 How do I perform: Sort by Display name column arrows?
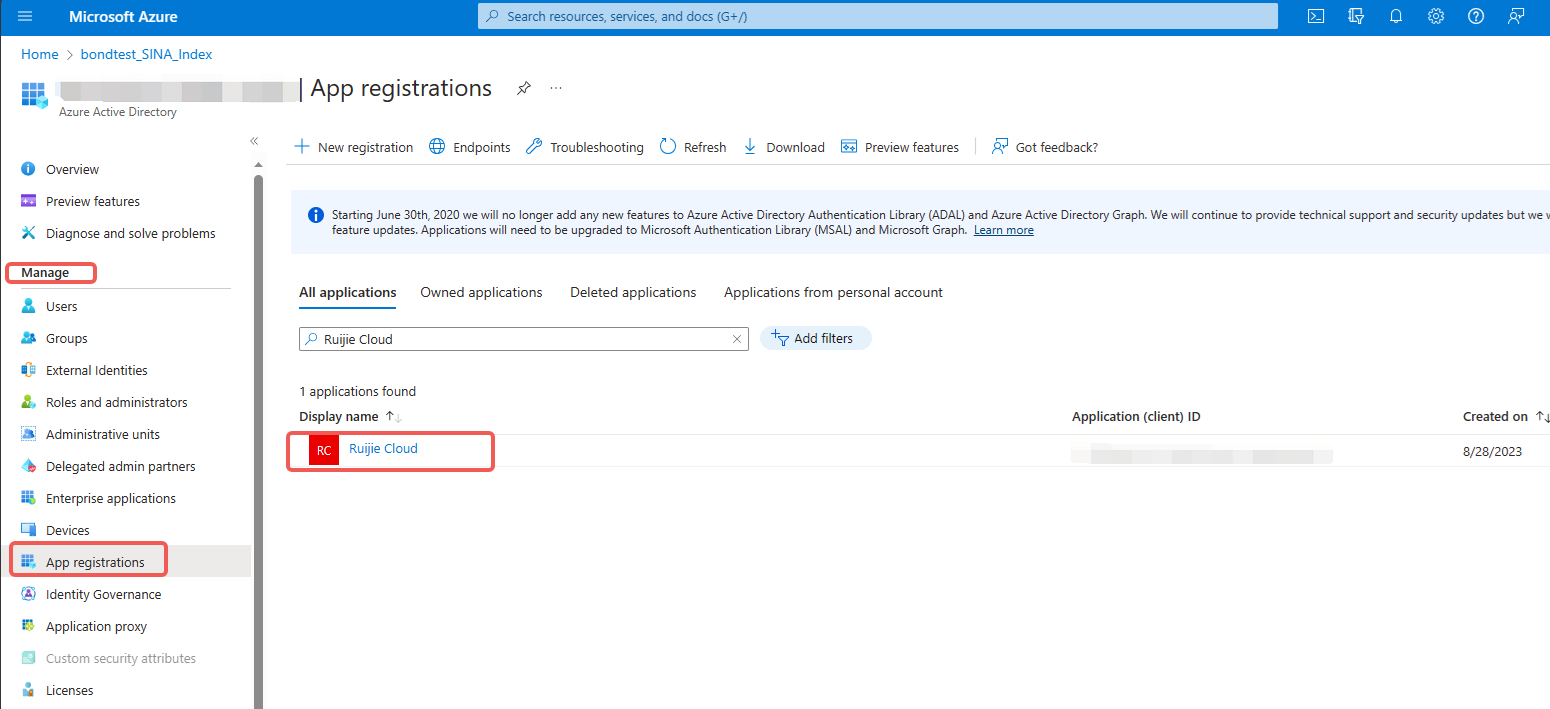[x=393, y=417]
